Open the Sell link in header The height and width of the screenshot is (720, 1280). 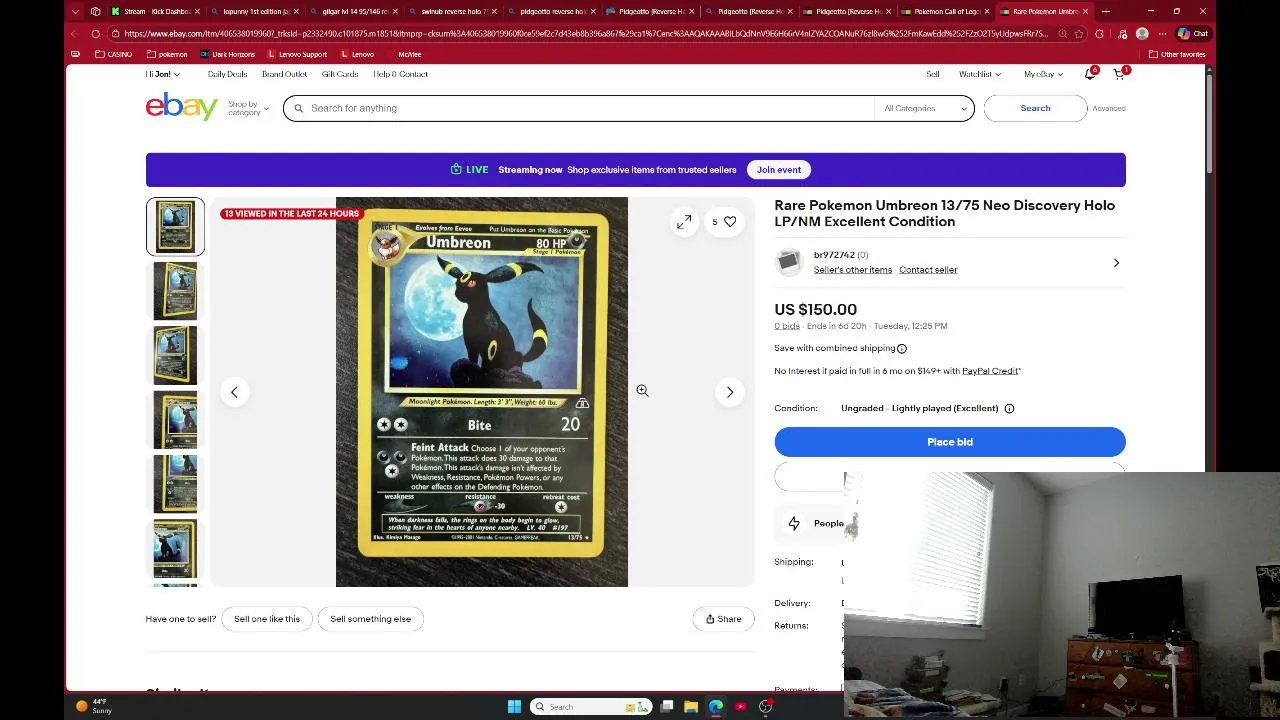pos(933,74)
